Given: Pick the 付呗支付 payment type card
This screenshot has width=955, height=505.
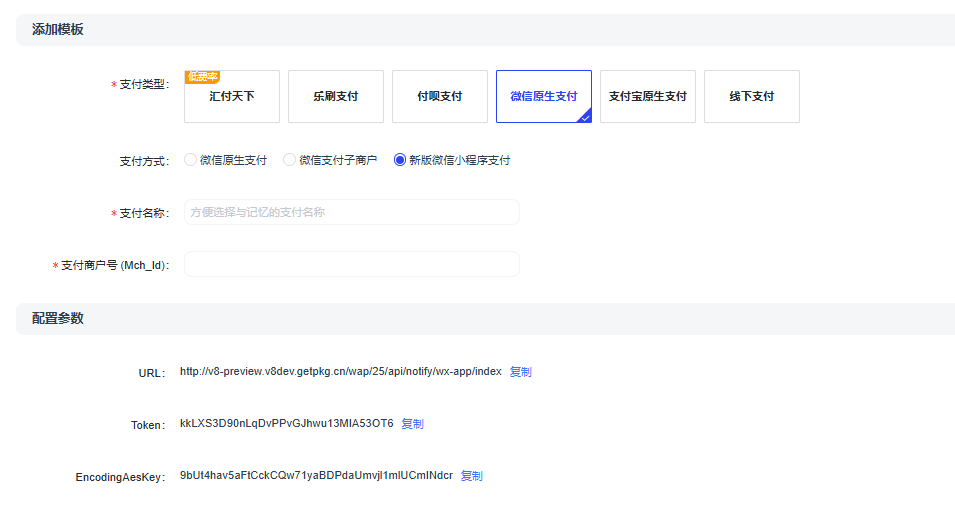Looking at the screenshot, I should [440, 97].
